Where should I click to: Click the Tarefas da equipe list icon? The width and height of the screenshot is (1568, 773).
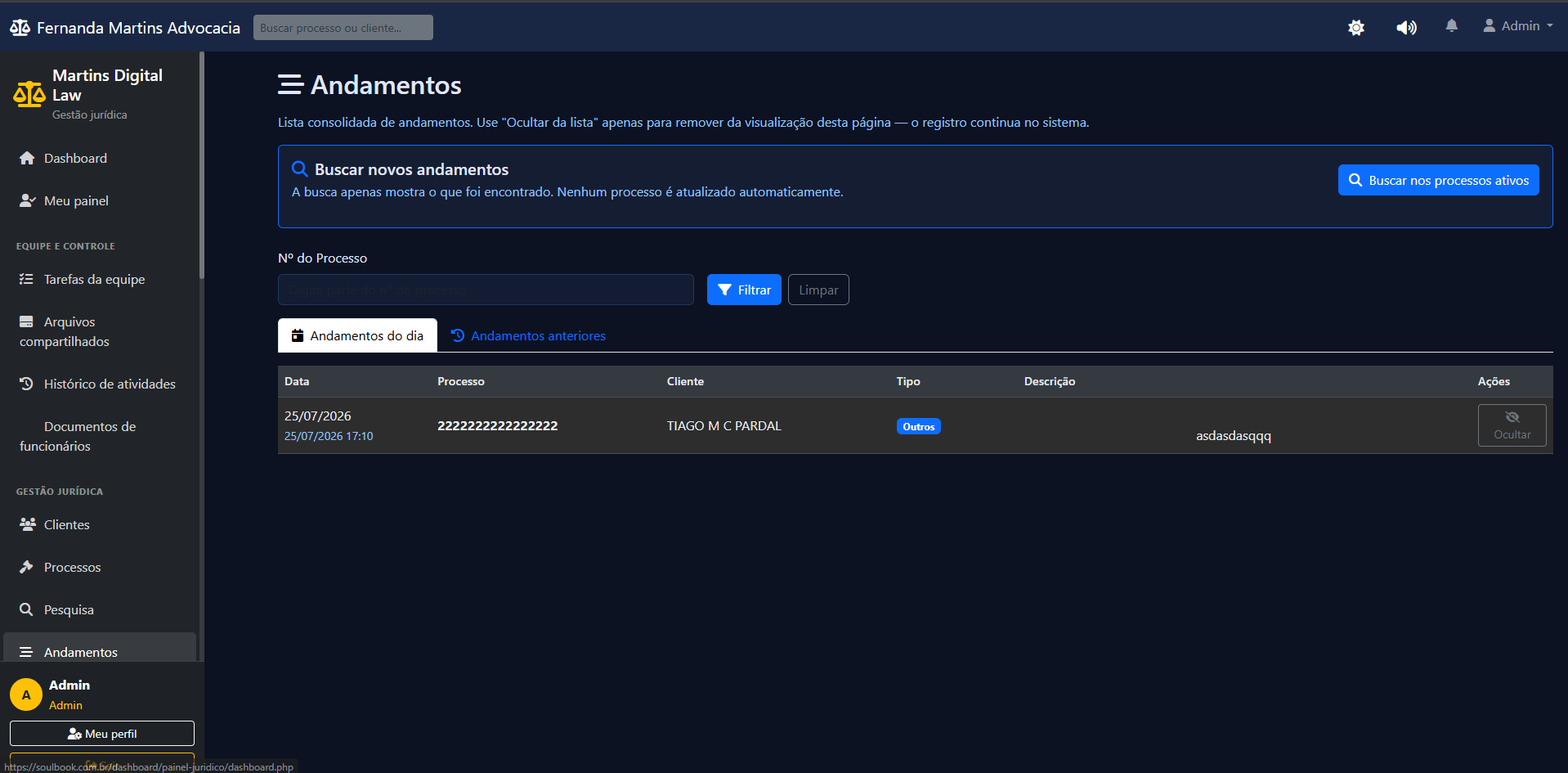tap(26, 279)
